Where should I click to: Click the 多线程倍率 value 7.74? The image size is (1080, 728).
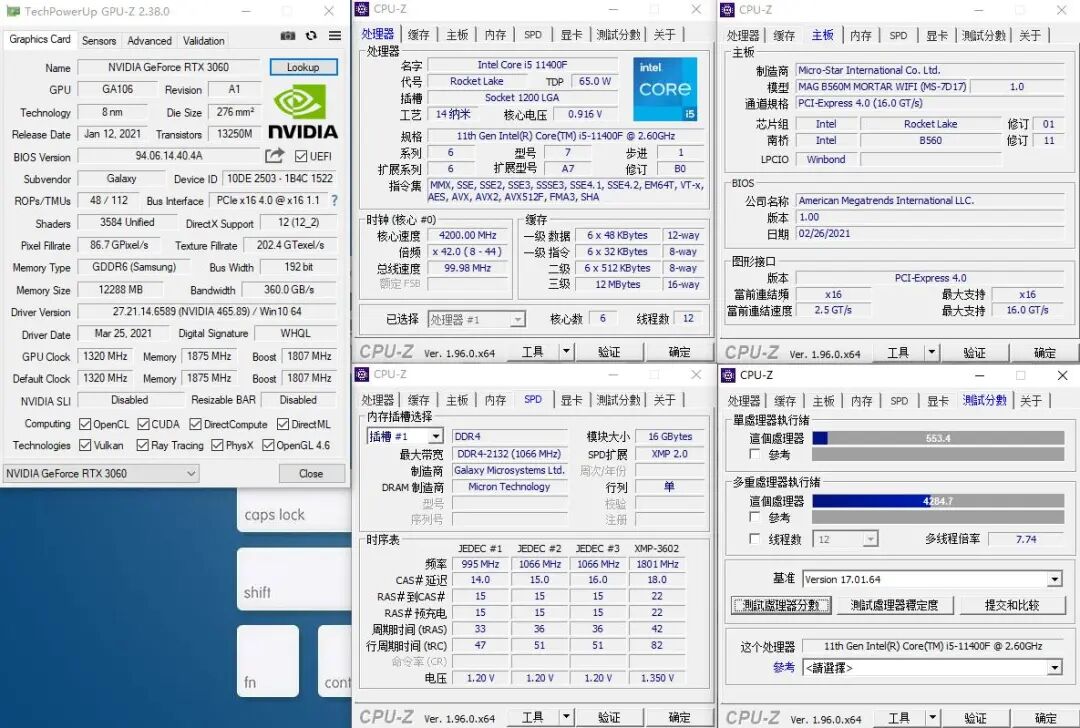[1026, 539]
